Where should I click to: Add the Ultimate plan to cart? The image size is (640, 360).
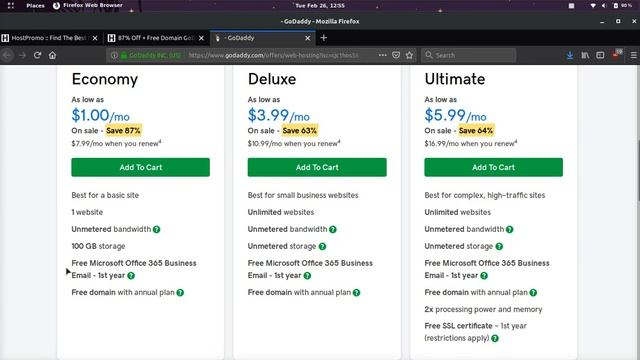[493, 167]
